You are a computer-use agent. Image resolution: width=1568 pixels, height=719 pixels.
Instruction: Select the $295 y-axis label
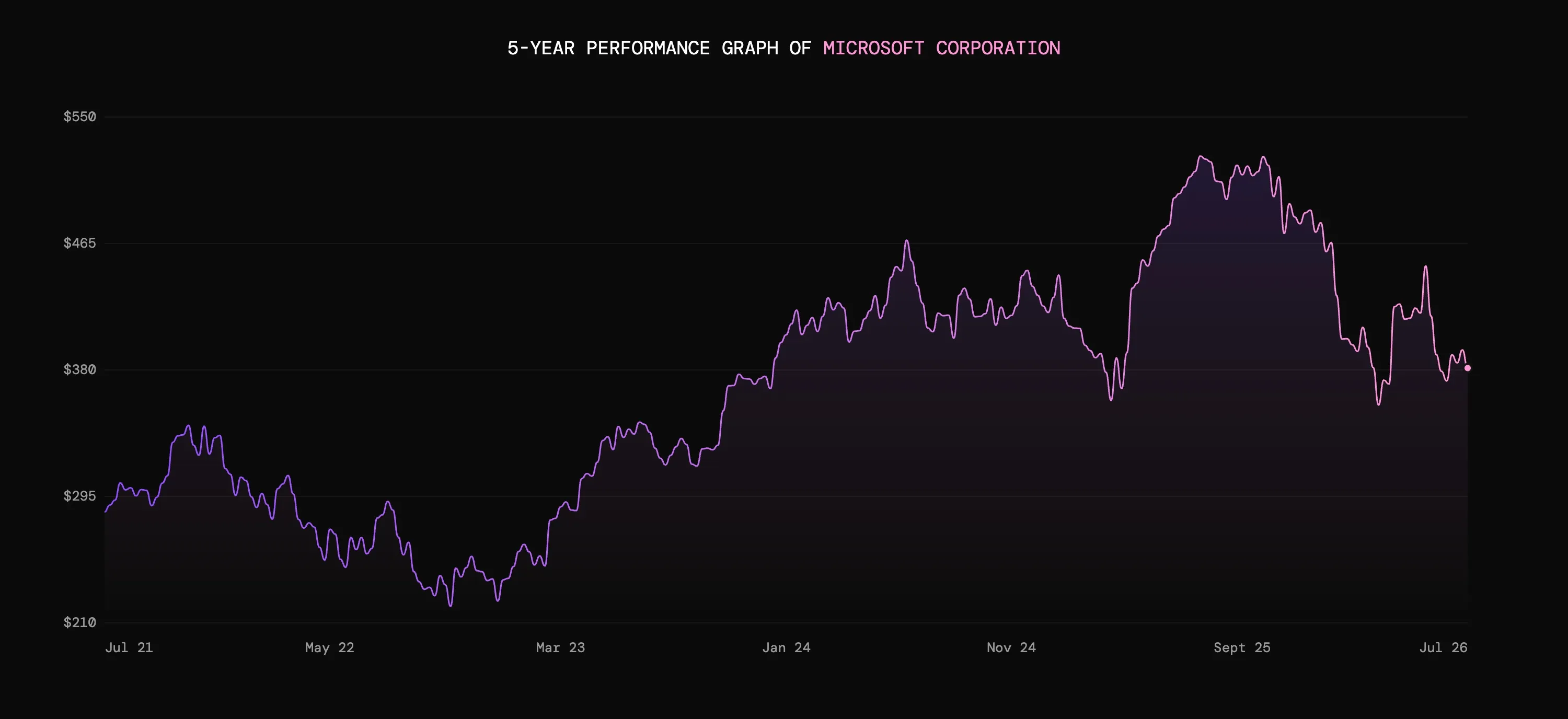80,496
